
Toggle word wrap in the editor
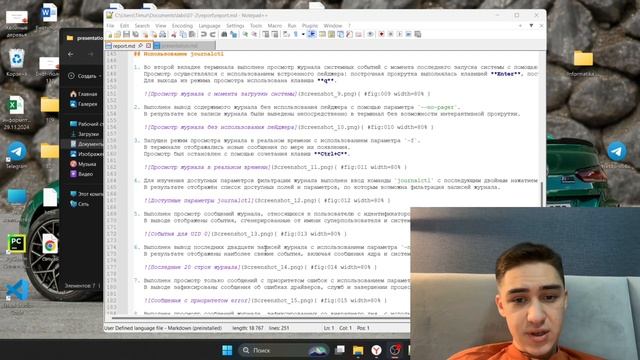coord(286,34)
